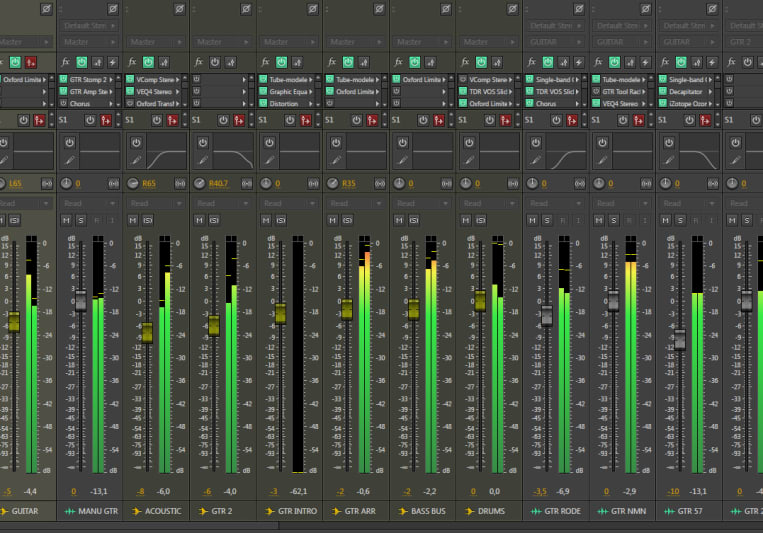Toggle FX rack power on GTR ARR track
The image size is (763, 533).
click(348, 62)
